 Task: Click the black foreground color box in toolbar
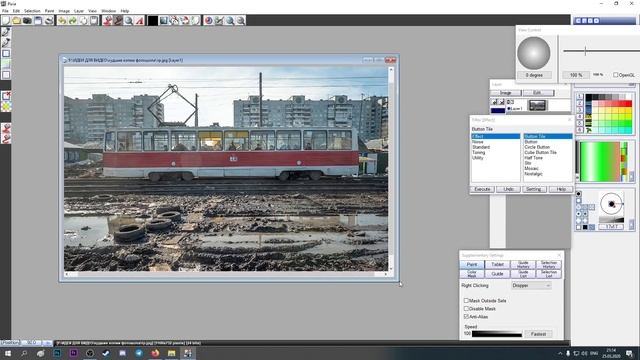[152, 20]
